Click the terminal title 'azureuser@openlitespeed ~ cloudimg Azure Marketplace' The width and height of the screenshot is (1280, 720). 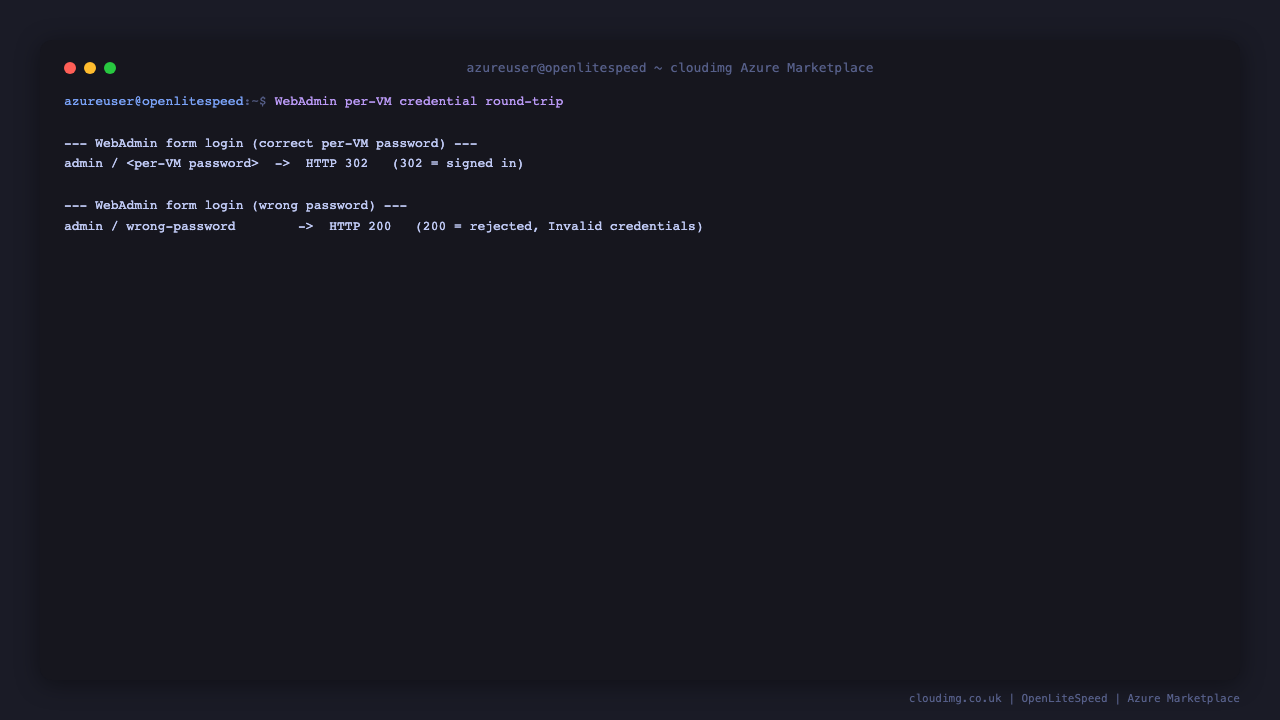pyautogui.click(x=670, y=68)
